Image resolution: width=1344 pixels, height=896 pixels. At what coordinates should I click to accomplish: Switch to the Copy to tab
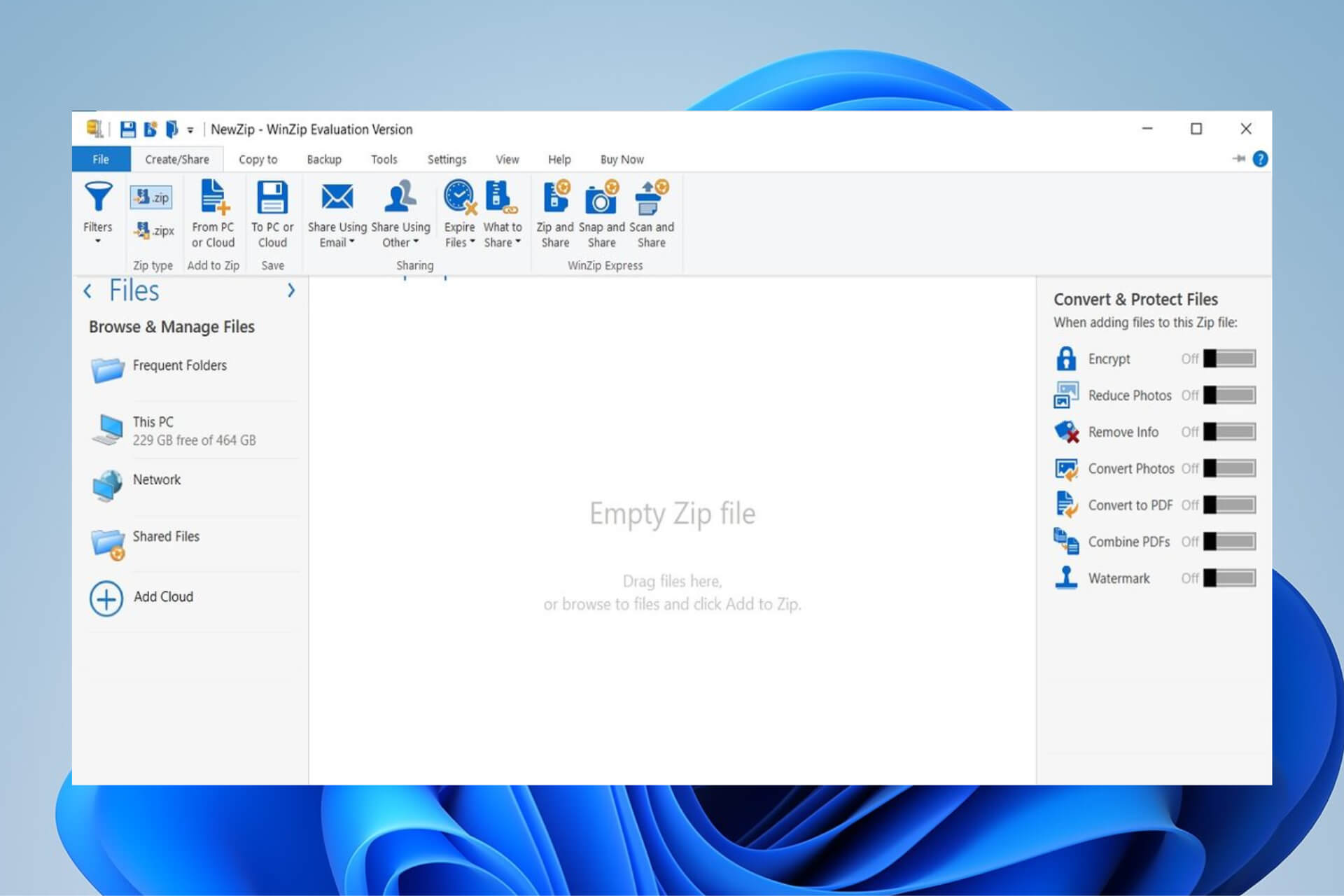pyautogui.click(x=258, y=160)
